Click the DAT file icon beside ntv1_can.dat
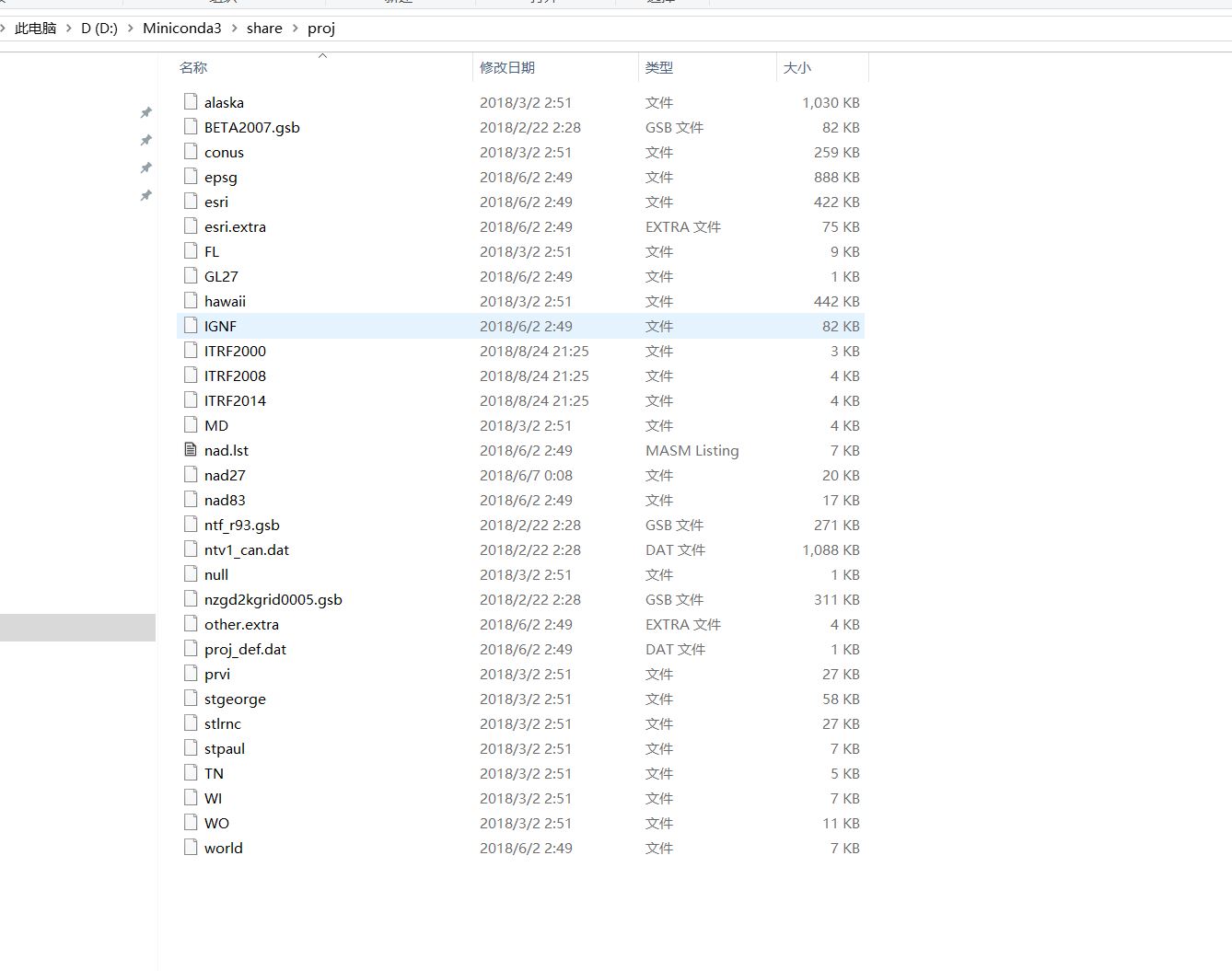The height and width of the screenshot is (971, 1232). coord(191,549)
